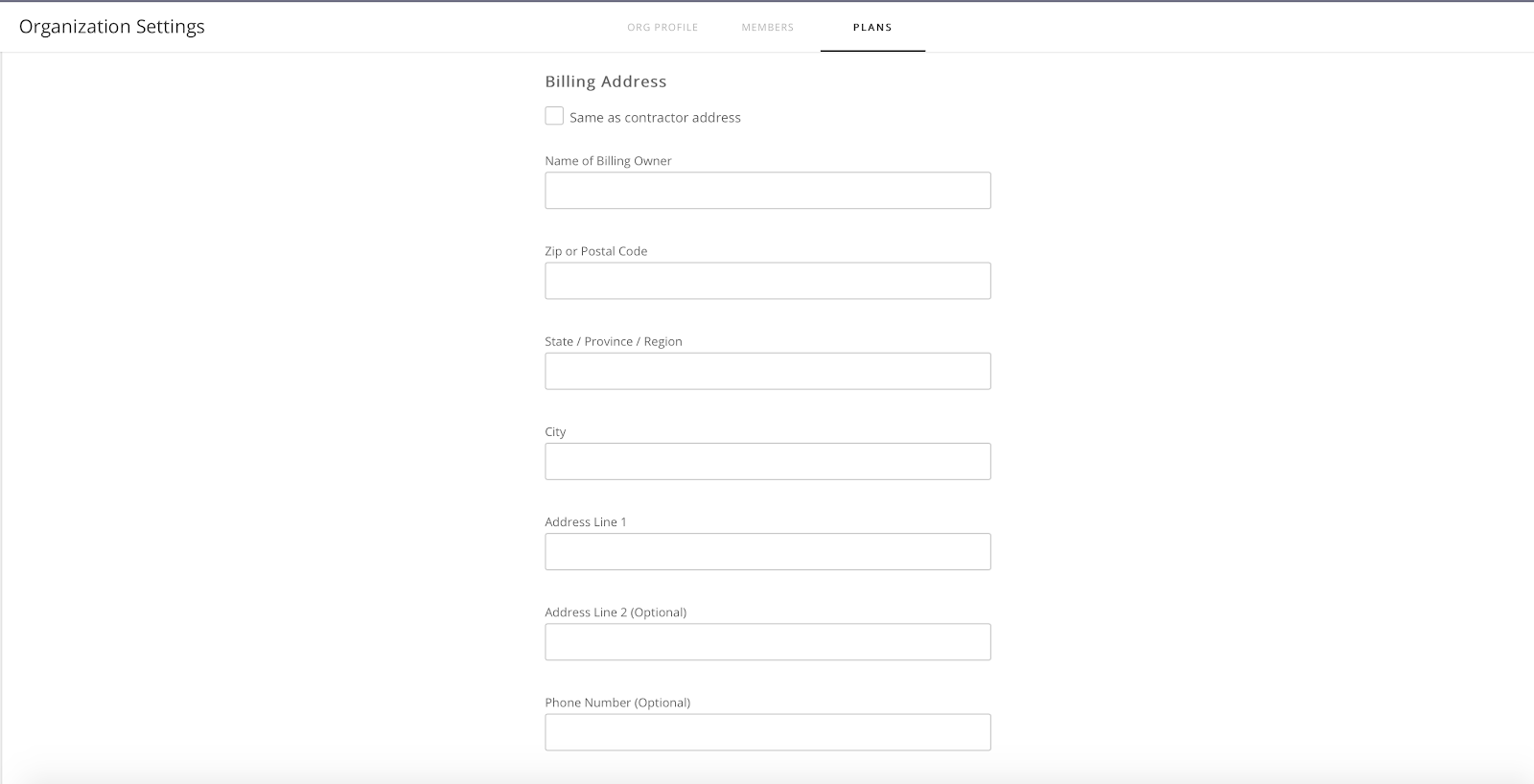Select the State / Province / Region input

coord(768,371)
